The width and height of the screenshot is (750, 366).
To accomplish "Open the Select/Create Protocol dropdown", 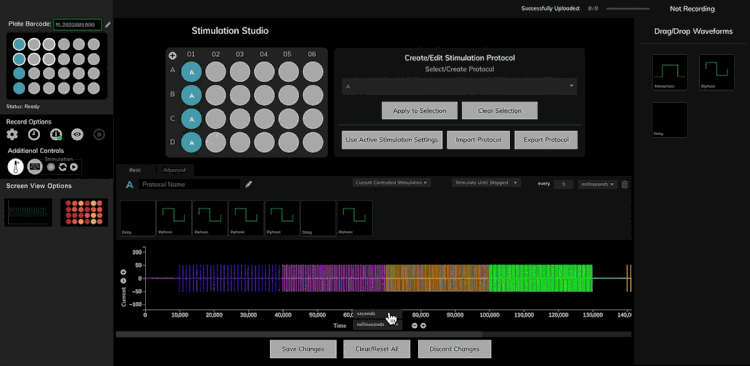I will click(459, 87).
